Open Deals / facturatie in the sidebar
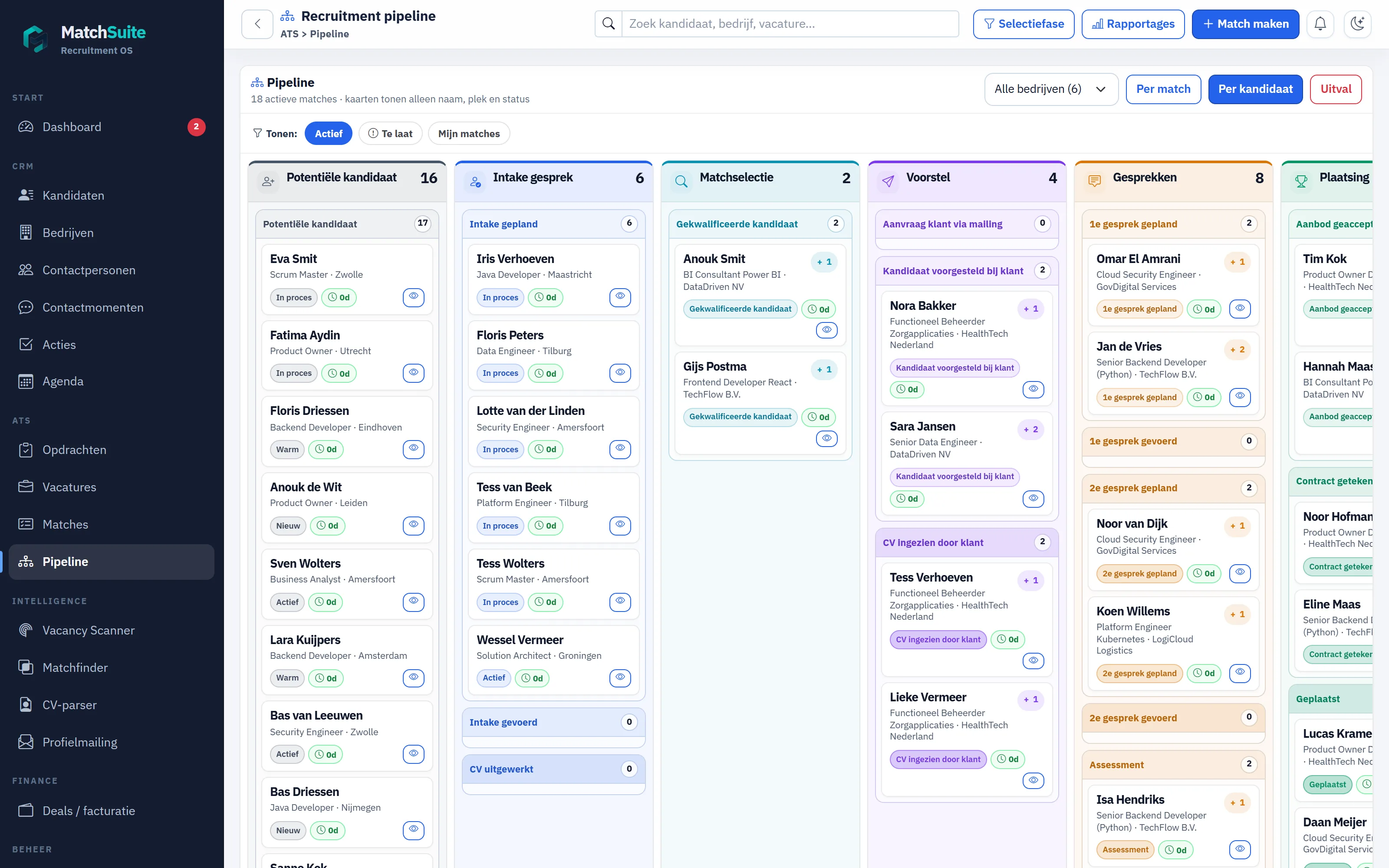This screenshot has height=868, width=1389. point(112,811)
